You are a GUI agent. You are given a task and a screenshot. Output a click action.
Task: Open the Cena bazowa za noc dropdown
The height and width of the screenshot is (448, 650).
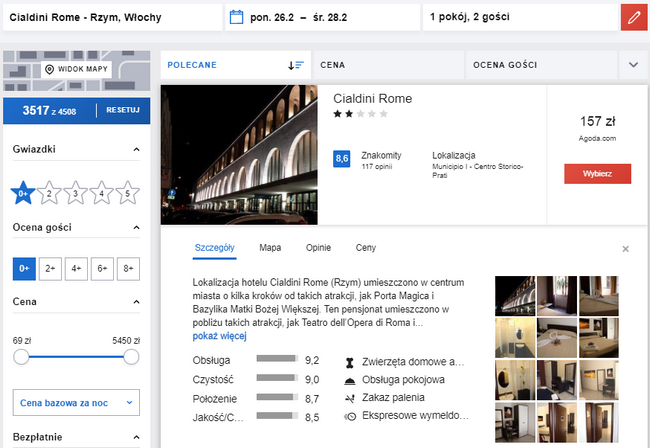76,402
